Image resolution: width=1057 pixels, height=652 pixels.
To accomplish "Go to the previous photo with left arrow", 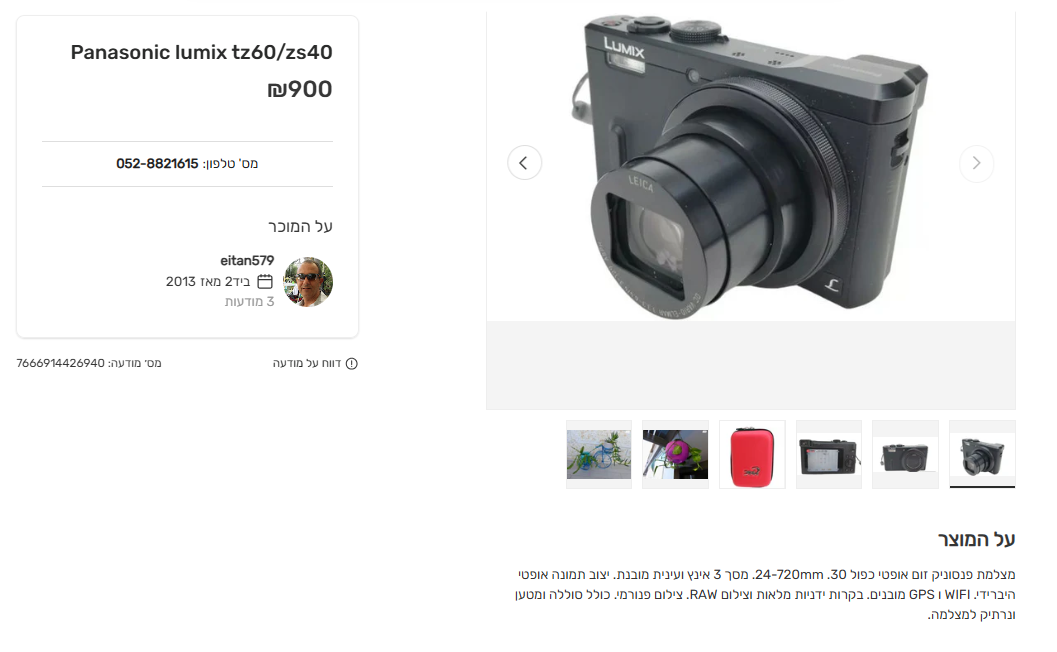I will point(524,162).
